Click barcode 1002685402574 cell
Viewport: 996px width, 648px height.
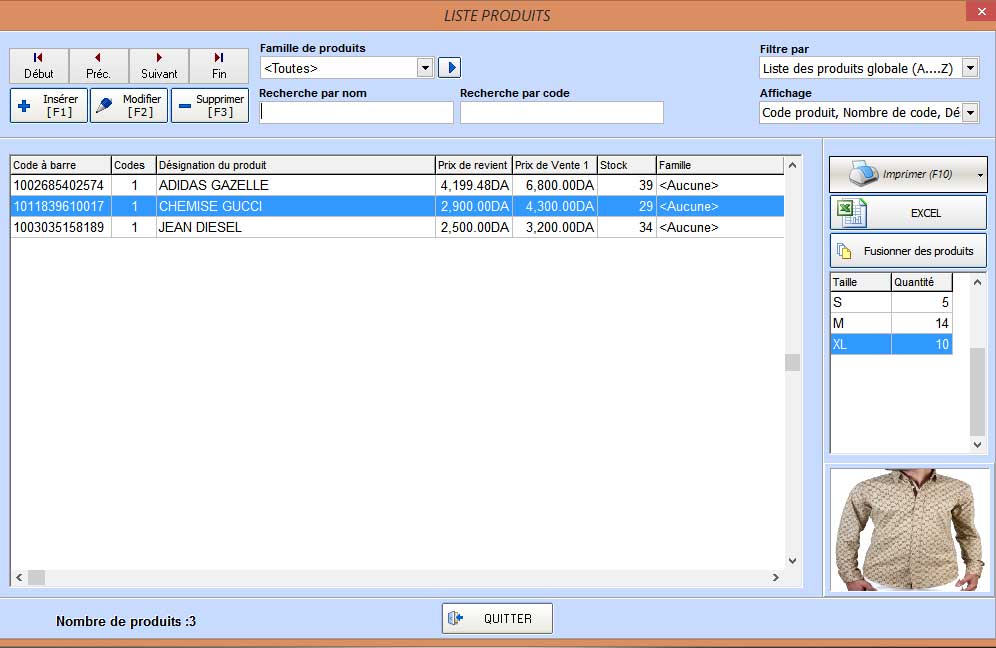click(60, 186)
